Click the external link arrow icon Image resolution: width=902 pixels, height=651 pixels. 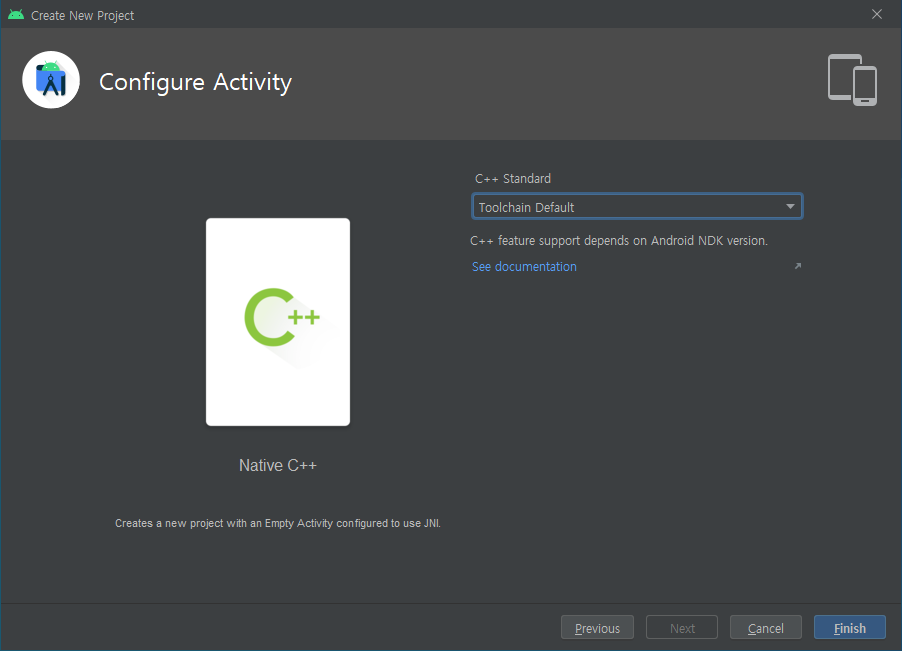pos(797,266)
